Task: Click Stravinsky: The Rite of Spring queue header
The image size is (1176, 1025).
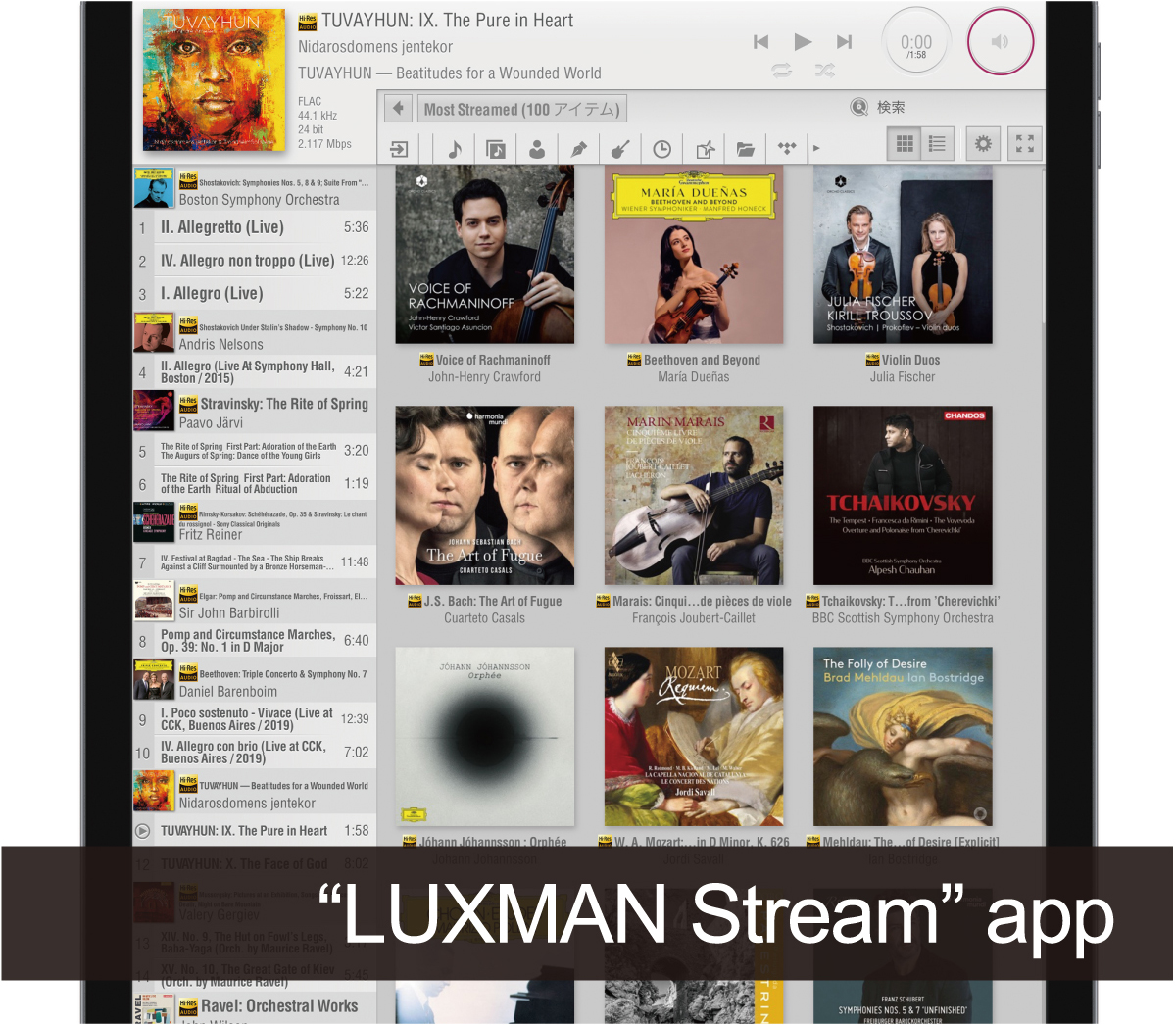Action: 255,412
